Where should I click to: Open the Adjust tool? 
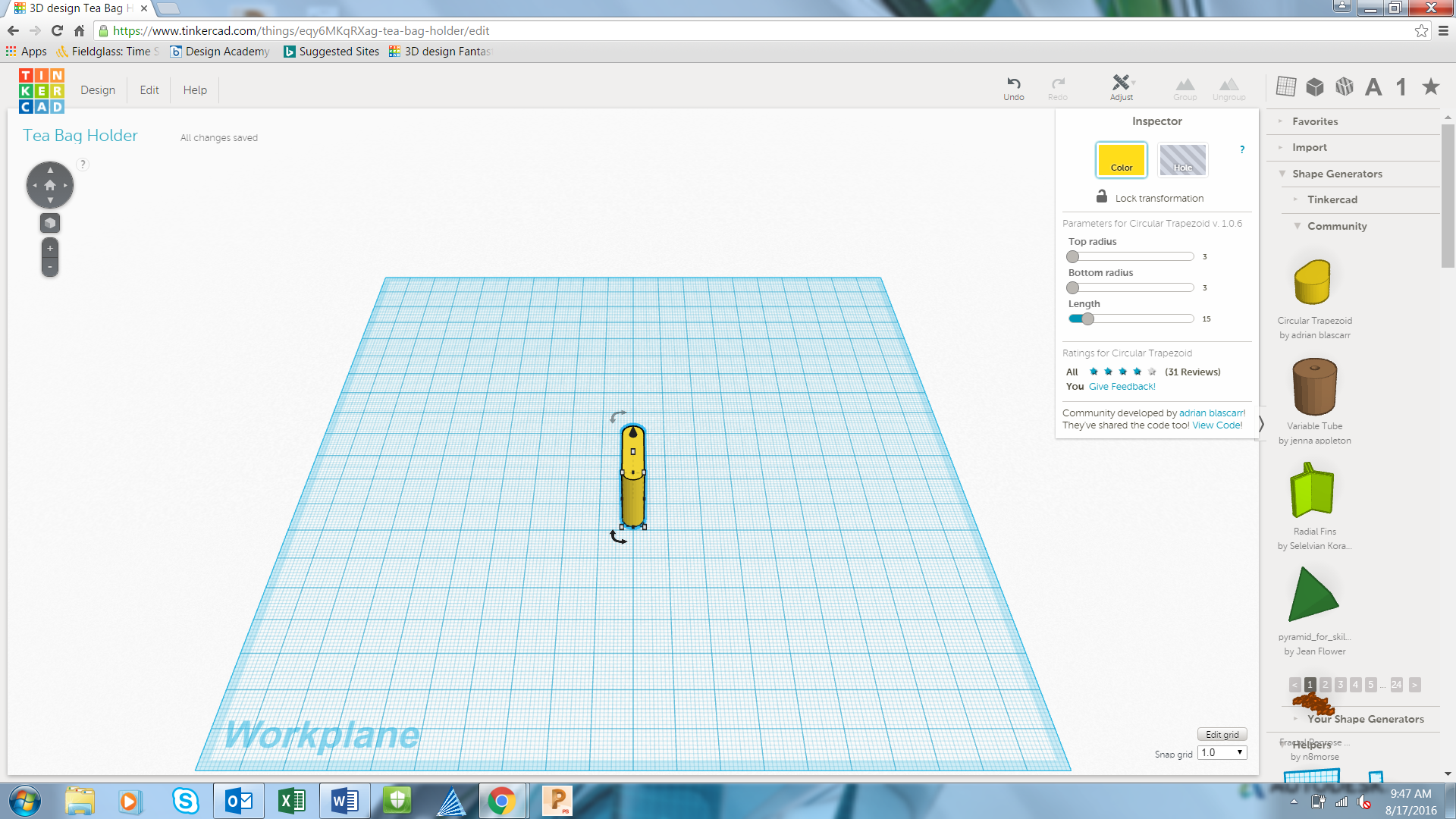click(x=1121, y=83)
